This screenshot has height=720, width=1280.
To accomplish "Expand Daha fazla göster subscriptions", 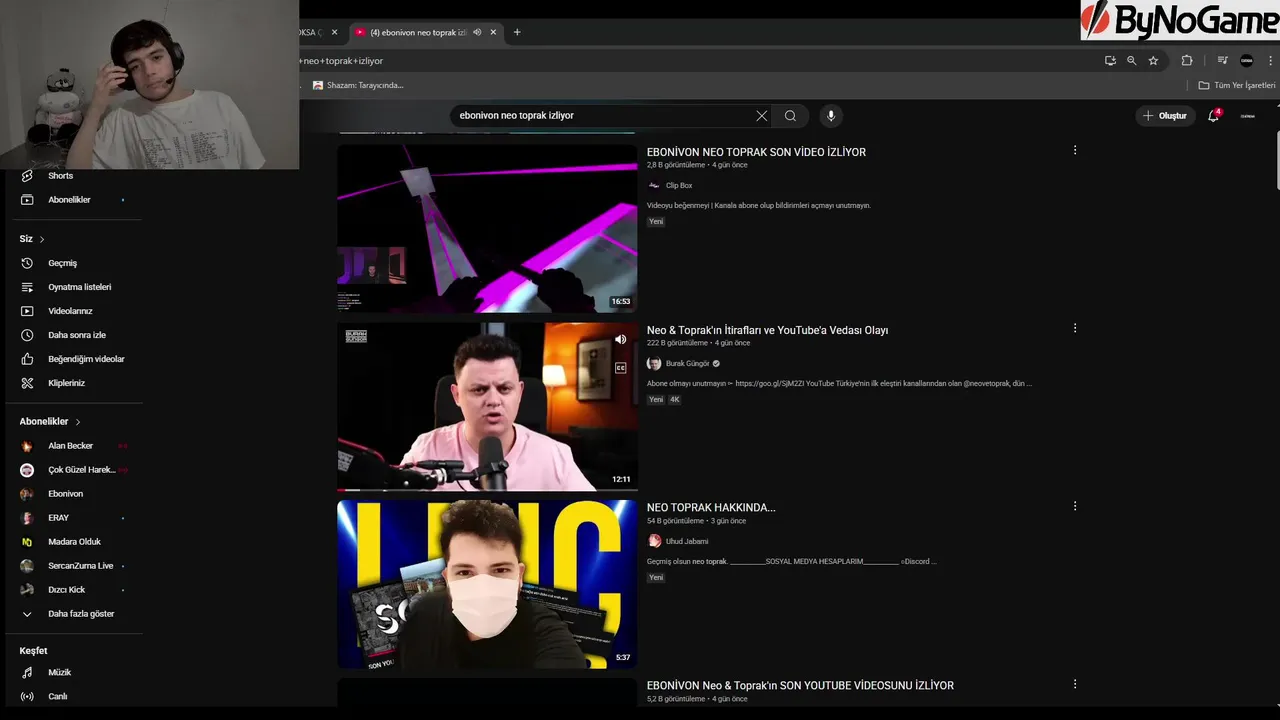I will [x=80, y=614].
